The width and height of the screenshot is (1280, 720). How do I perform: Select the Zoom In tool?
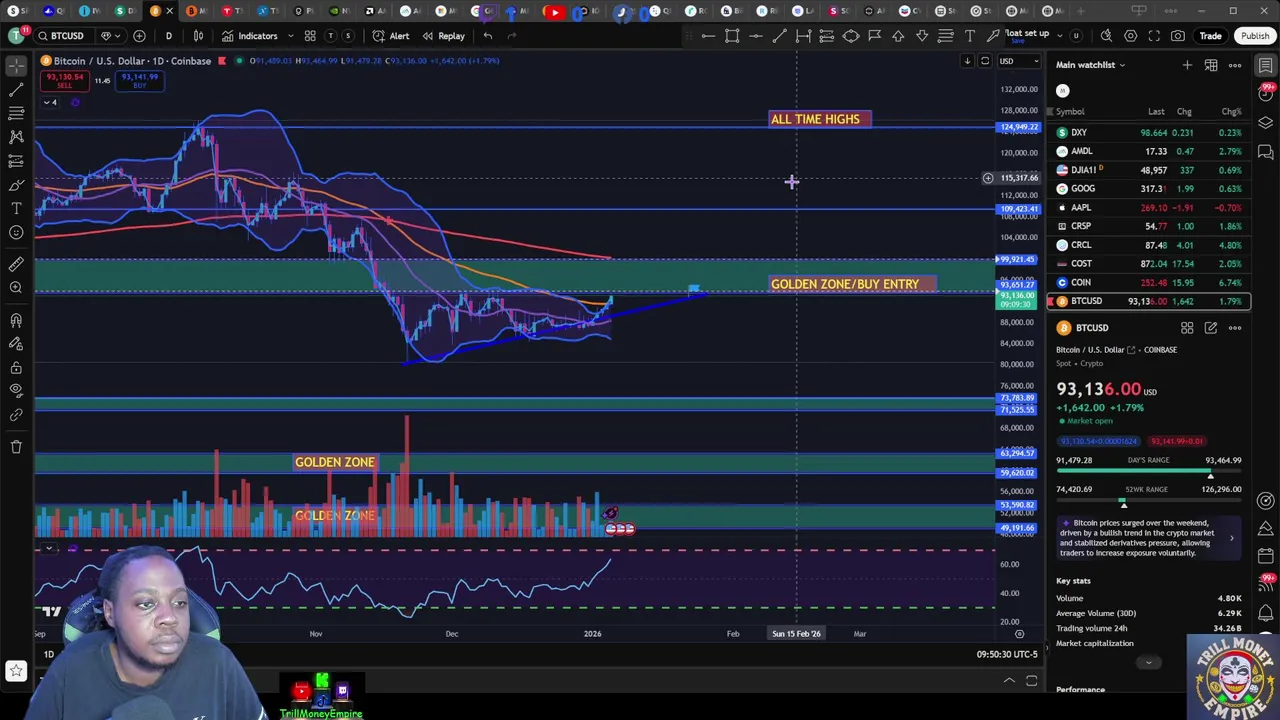tap(16, 288)
